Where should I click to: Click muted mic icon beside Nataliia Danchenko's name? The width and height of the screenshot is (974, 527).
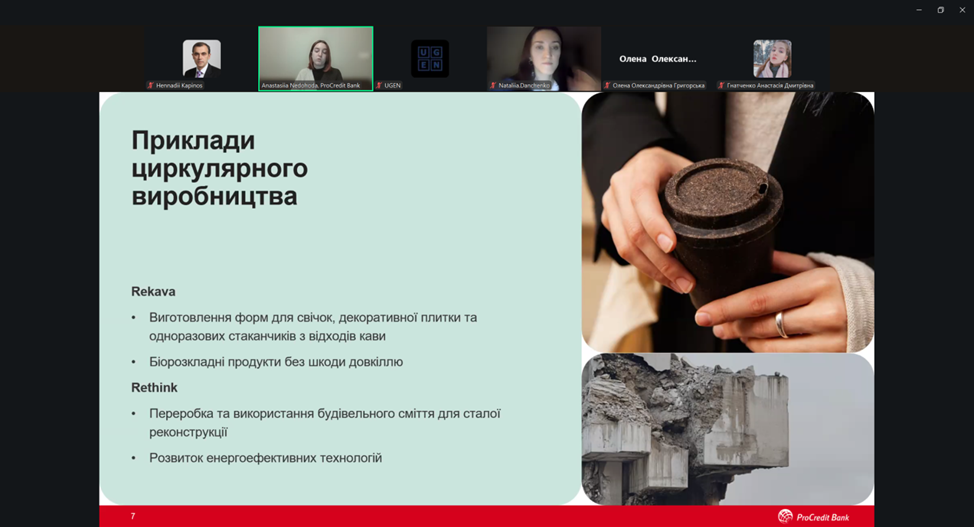[x=492, y=86]
